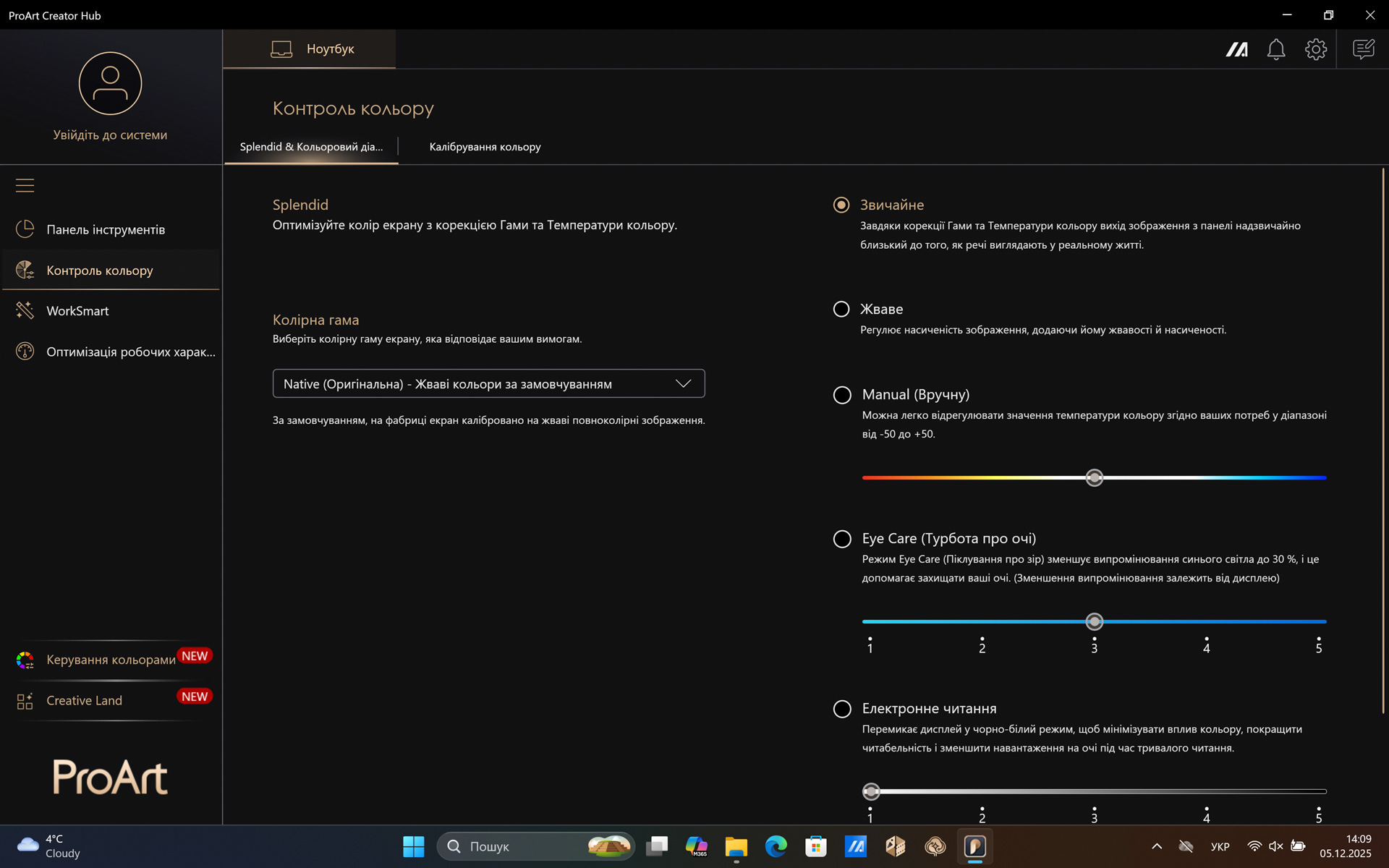Click level 4 on Eye Care slider

point(1207,646)
